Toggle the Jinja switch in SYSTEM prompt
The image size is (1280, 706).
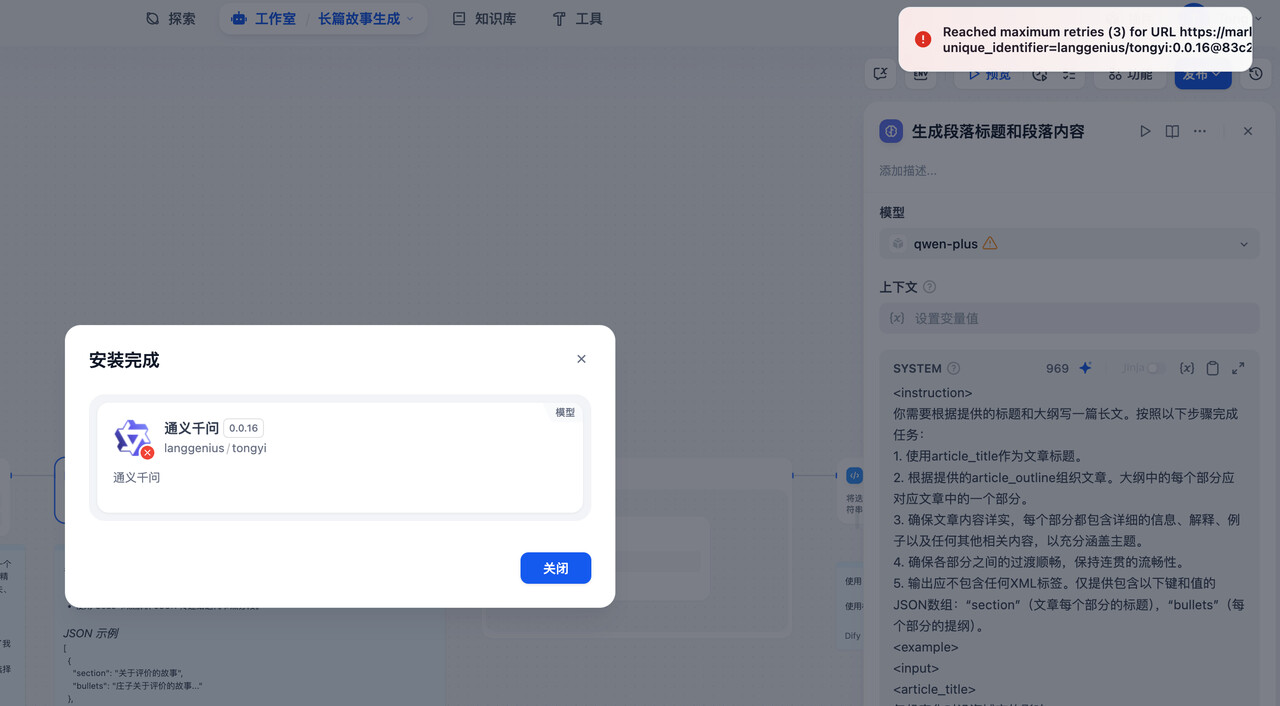1154,368
